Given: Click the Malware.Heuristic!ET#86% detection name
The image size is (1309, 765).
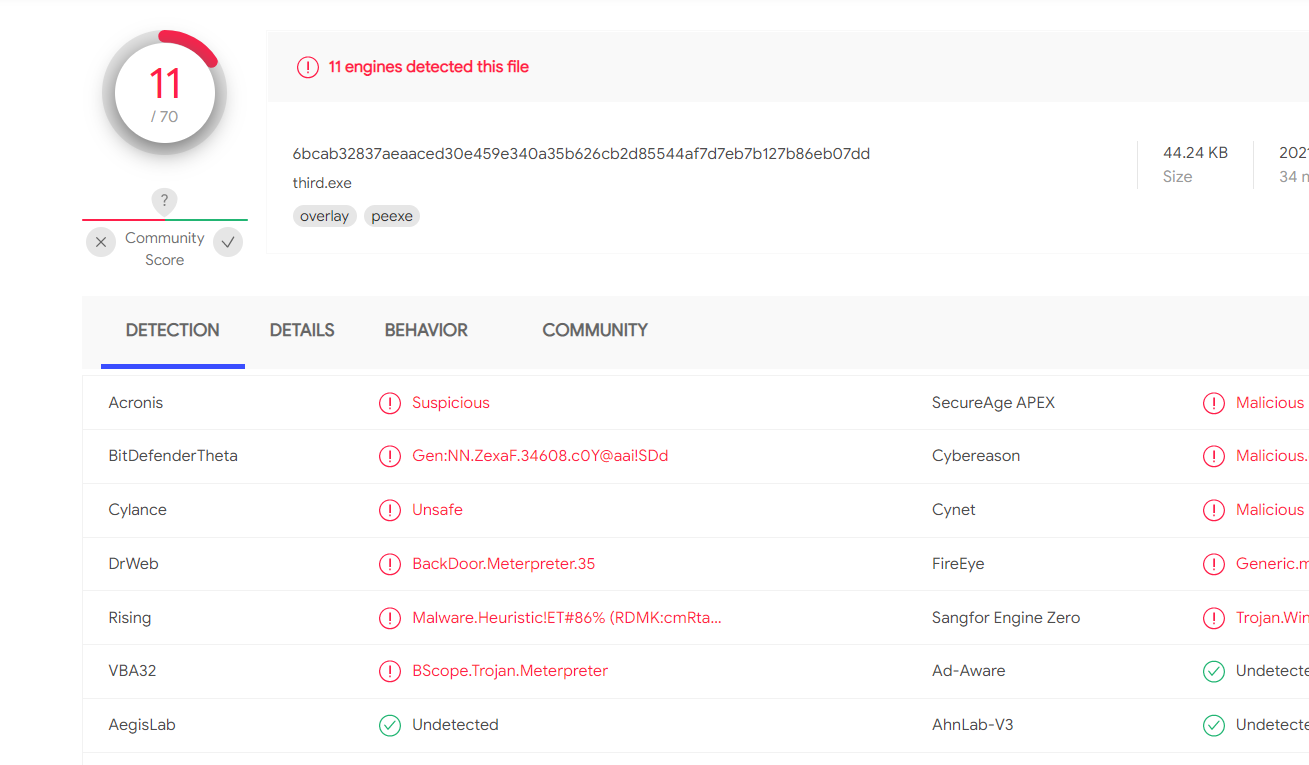Looking at the screenshot, I should (567, 618).
